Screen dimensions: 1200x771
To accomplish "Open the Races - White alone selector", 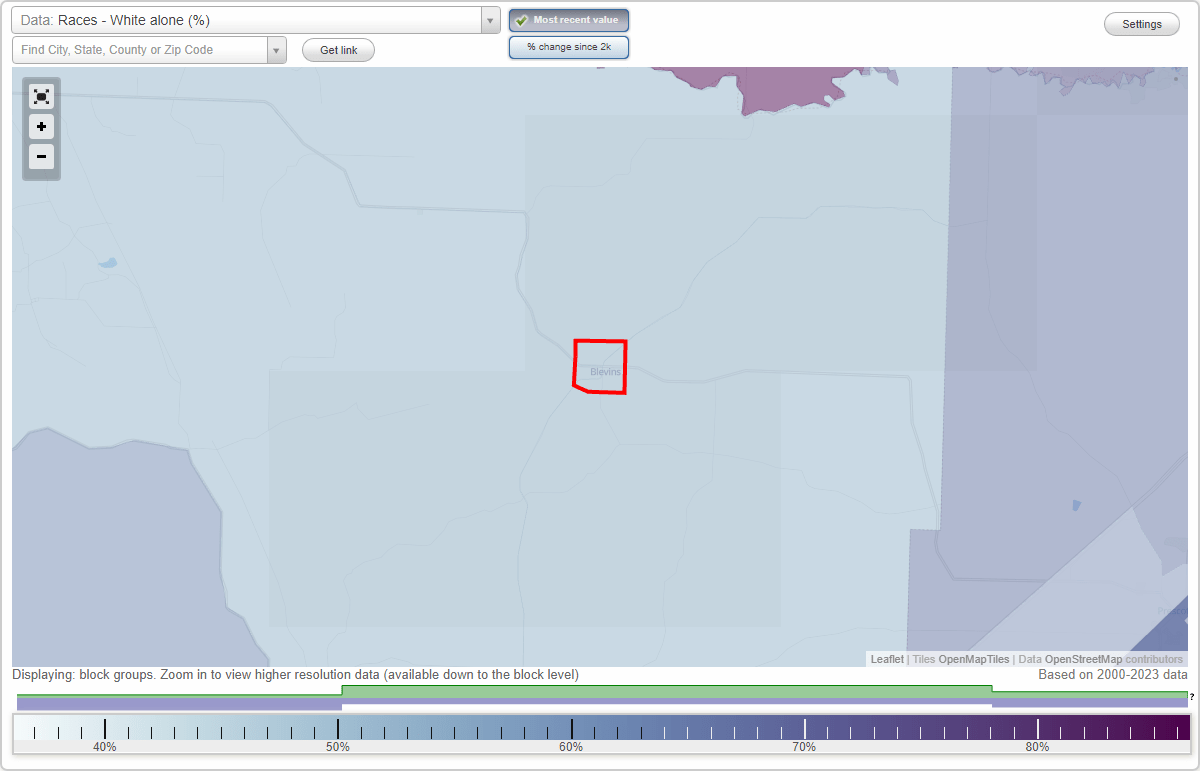I will [x=250, y=19].
